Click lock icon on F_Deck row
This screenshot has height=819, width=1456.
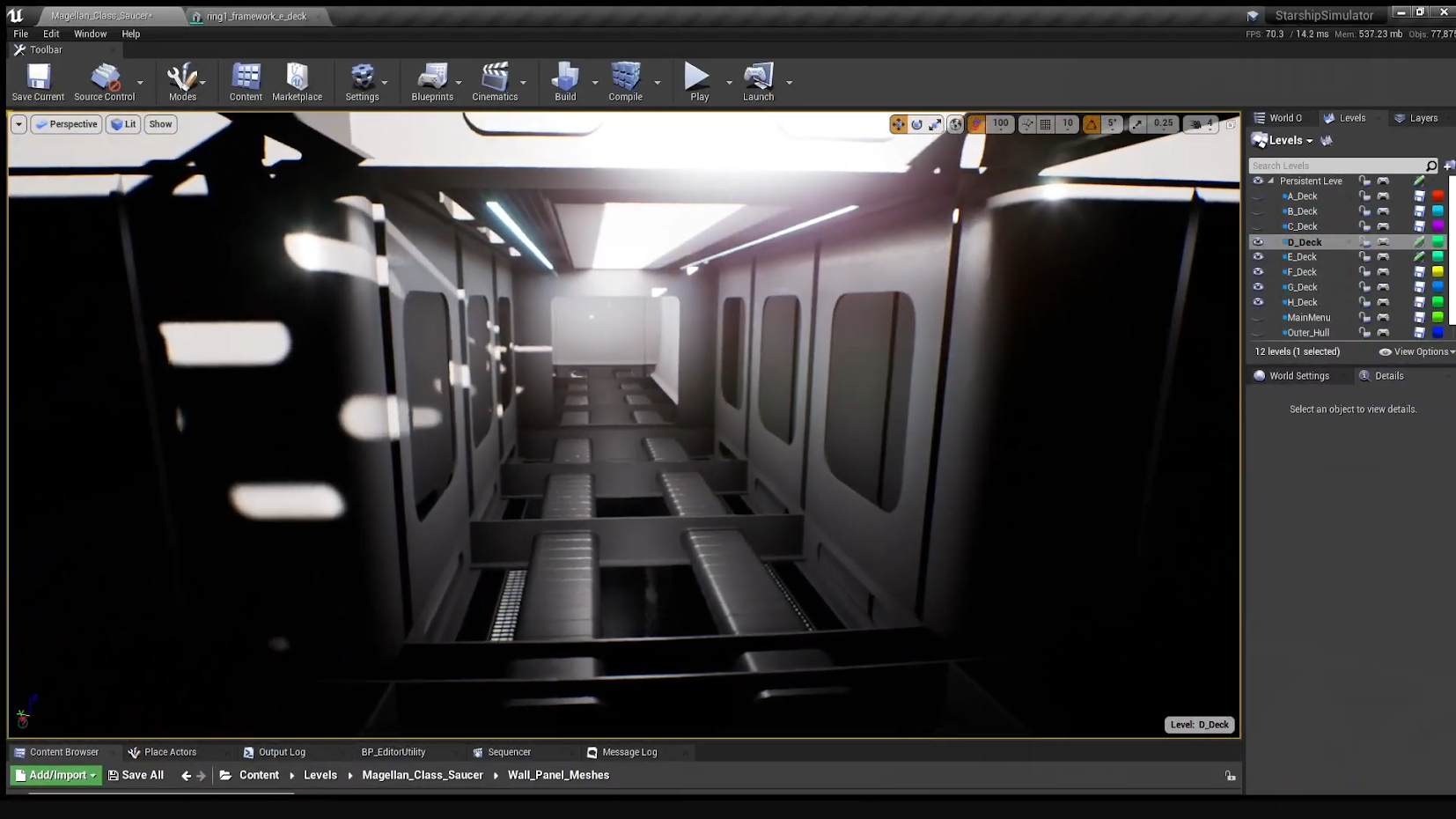pos(1364,272)
